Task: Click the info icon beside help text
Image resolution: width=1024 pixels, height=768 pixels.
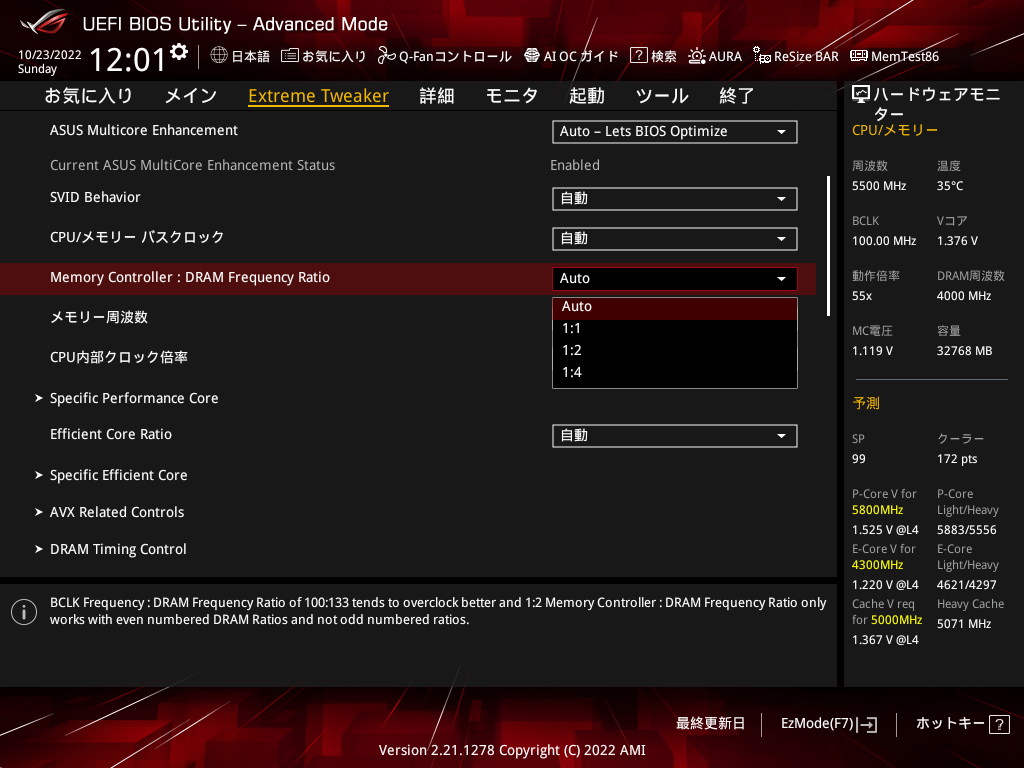Action: 24,612
